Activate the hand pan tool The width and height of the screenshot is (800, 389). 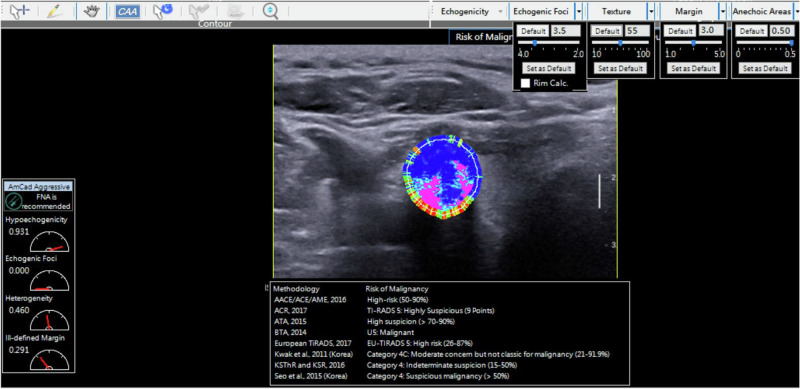click(x=91, y=11)
